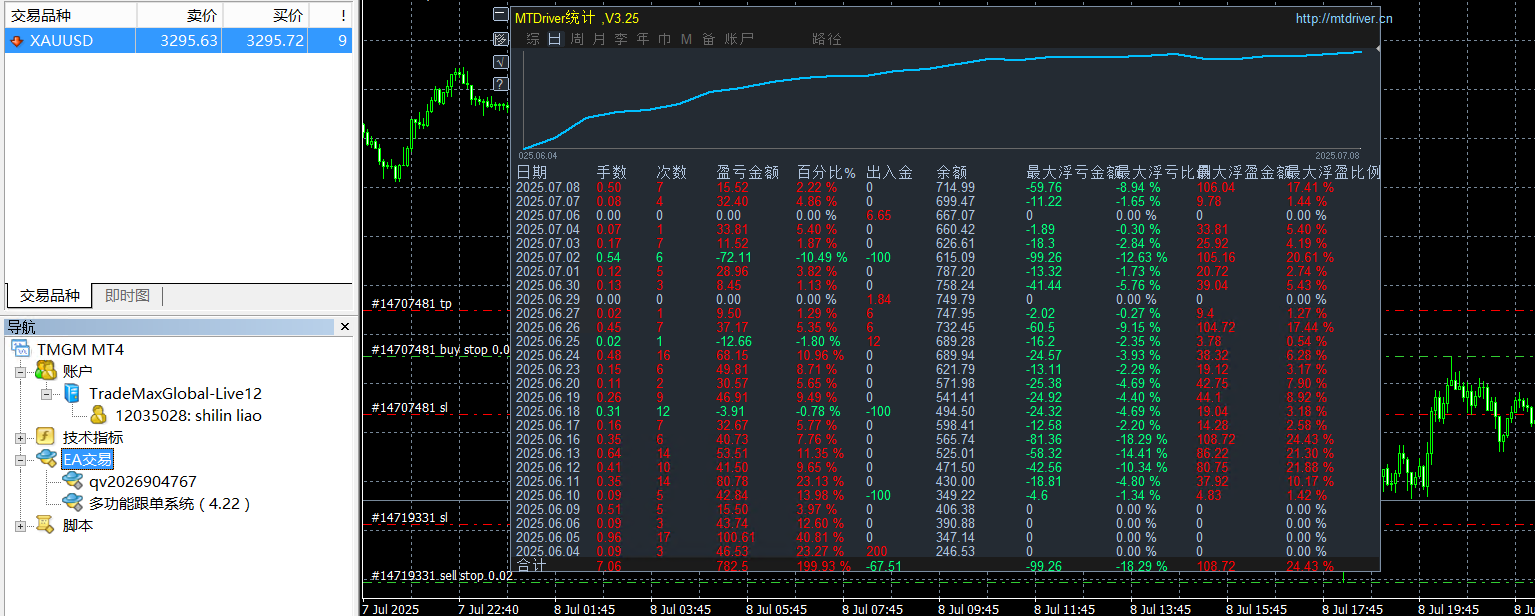Click the 余额 column heading
This screenshot has height=616, width=1535.
(952, 172)
